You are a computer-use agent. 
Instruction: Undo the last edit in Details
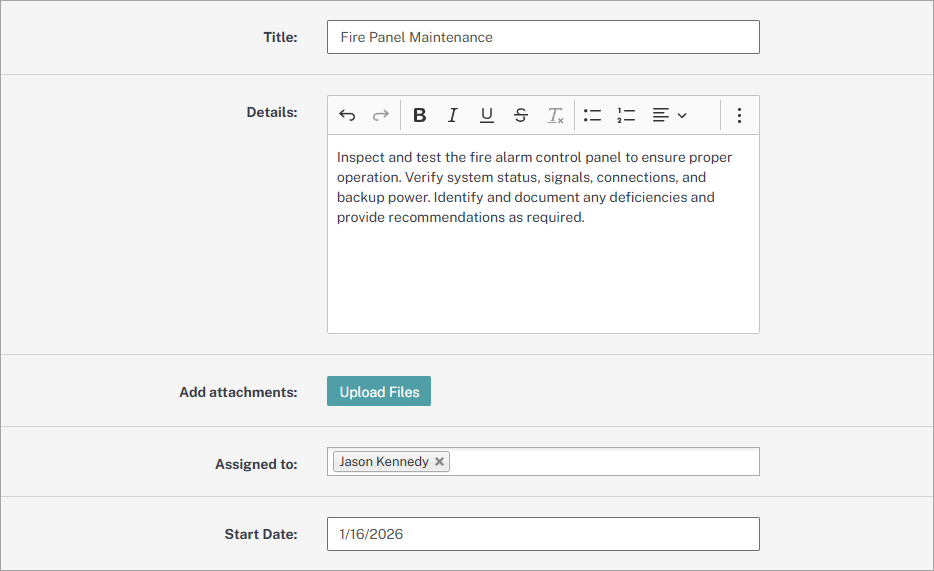pos(347,115)
